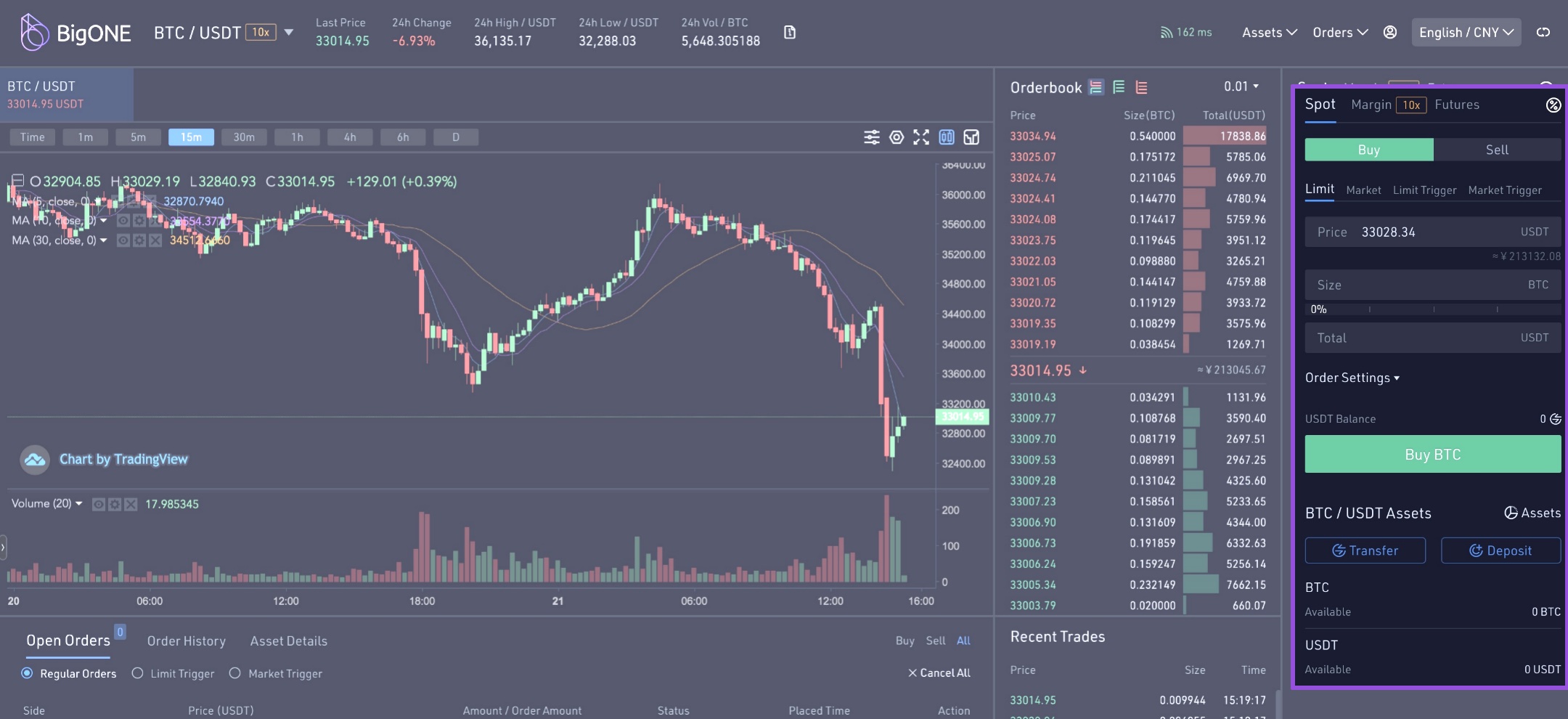Switch to the Futures trading tab

tap(1456, 105)
